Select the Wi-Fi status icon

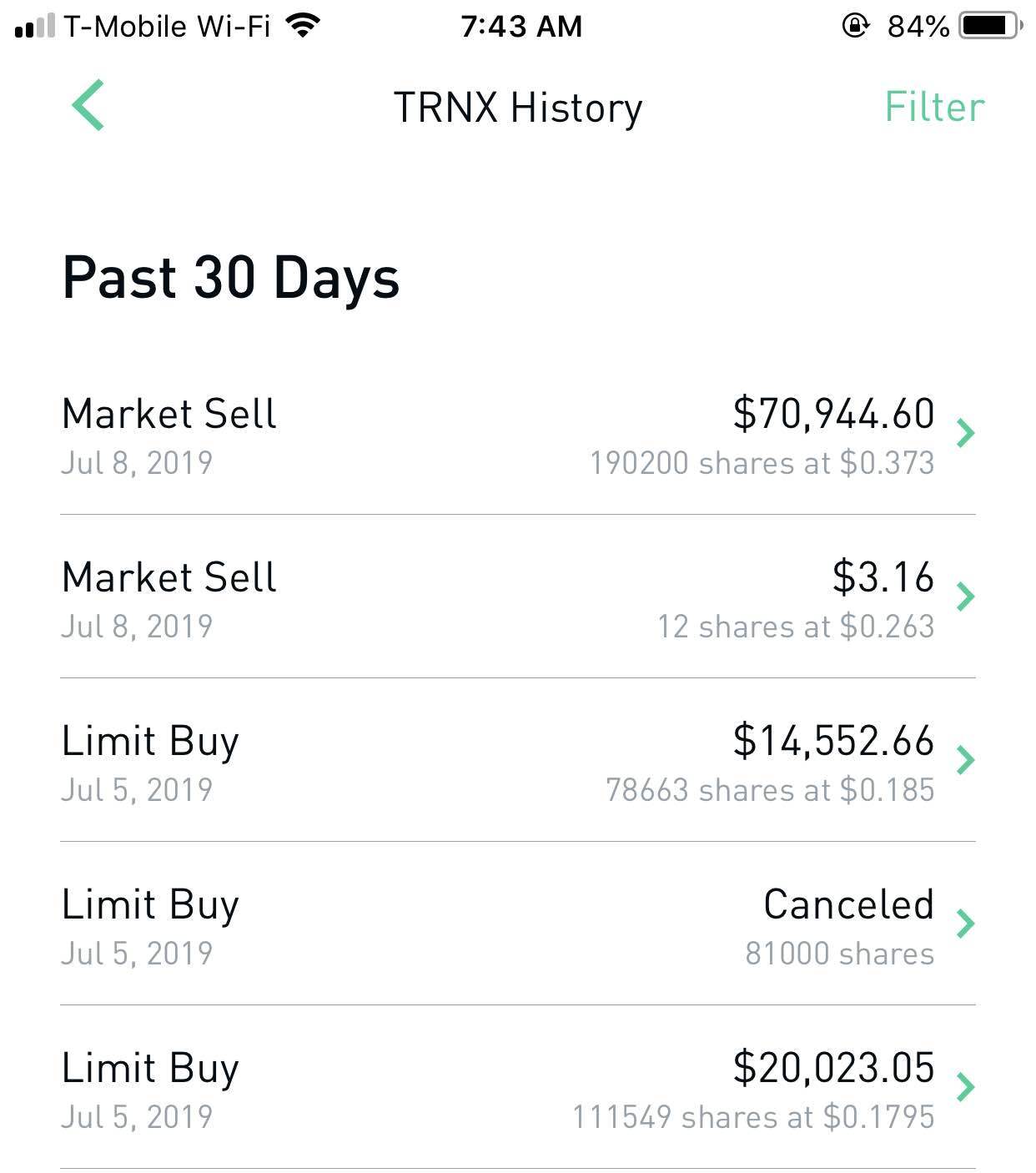[303, 26]
